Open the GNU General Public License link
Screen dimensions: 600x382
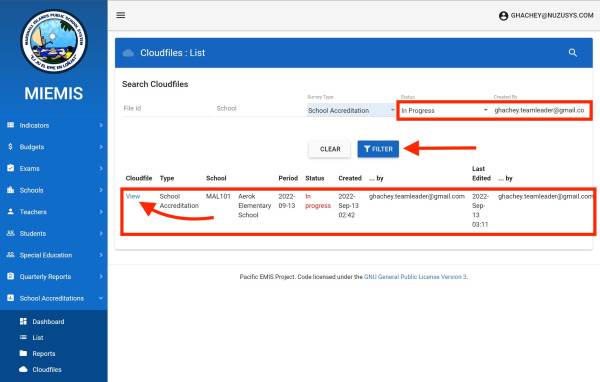tap(416, 277)
